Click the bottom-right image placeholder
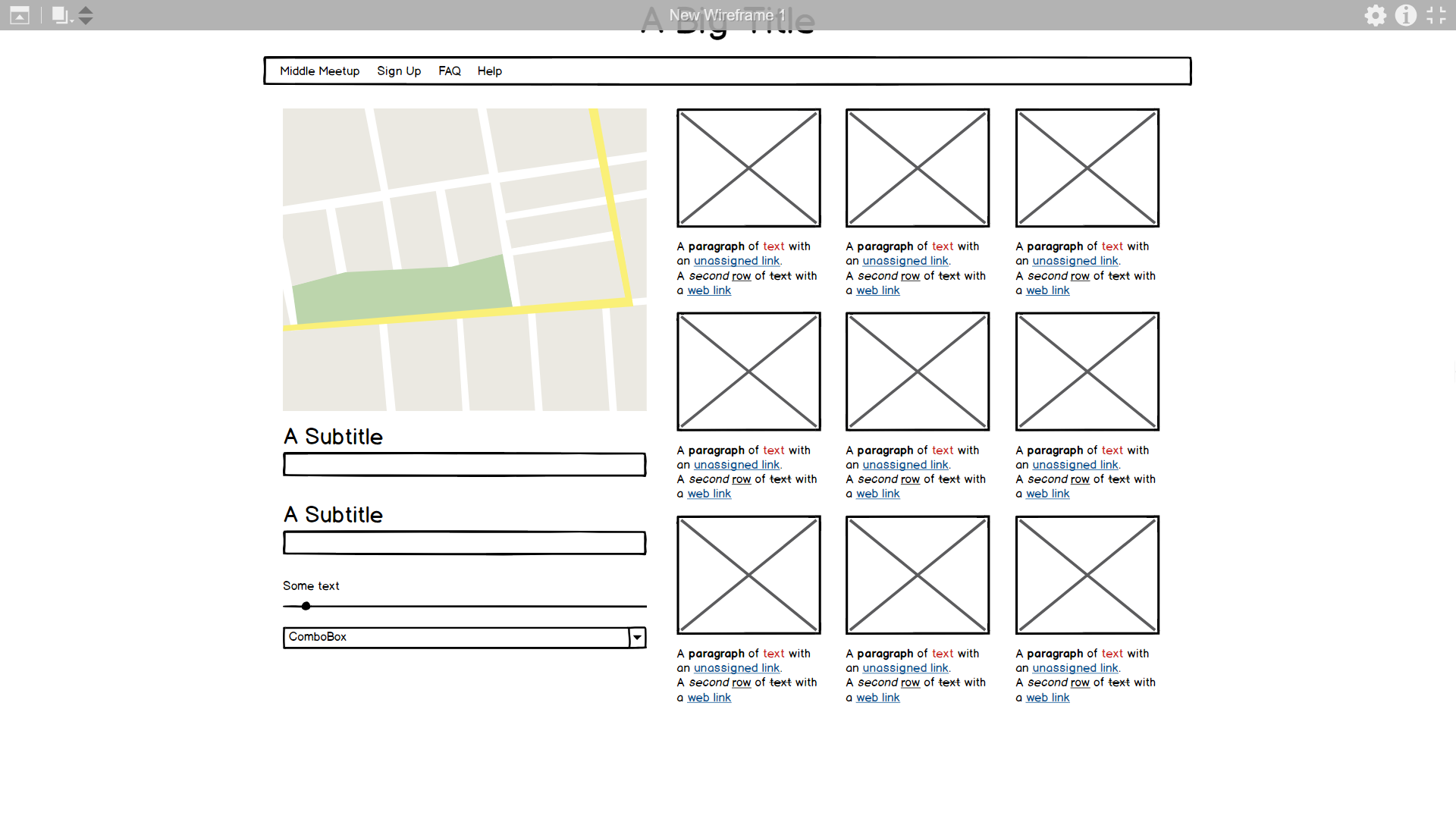 coord(1087,575)
